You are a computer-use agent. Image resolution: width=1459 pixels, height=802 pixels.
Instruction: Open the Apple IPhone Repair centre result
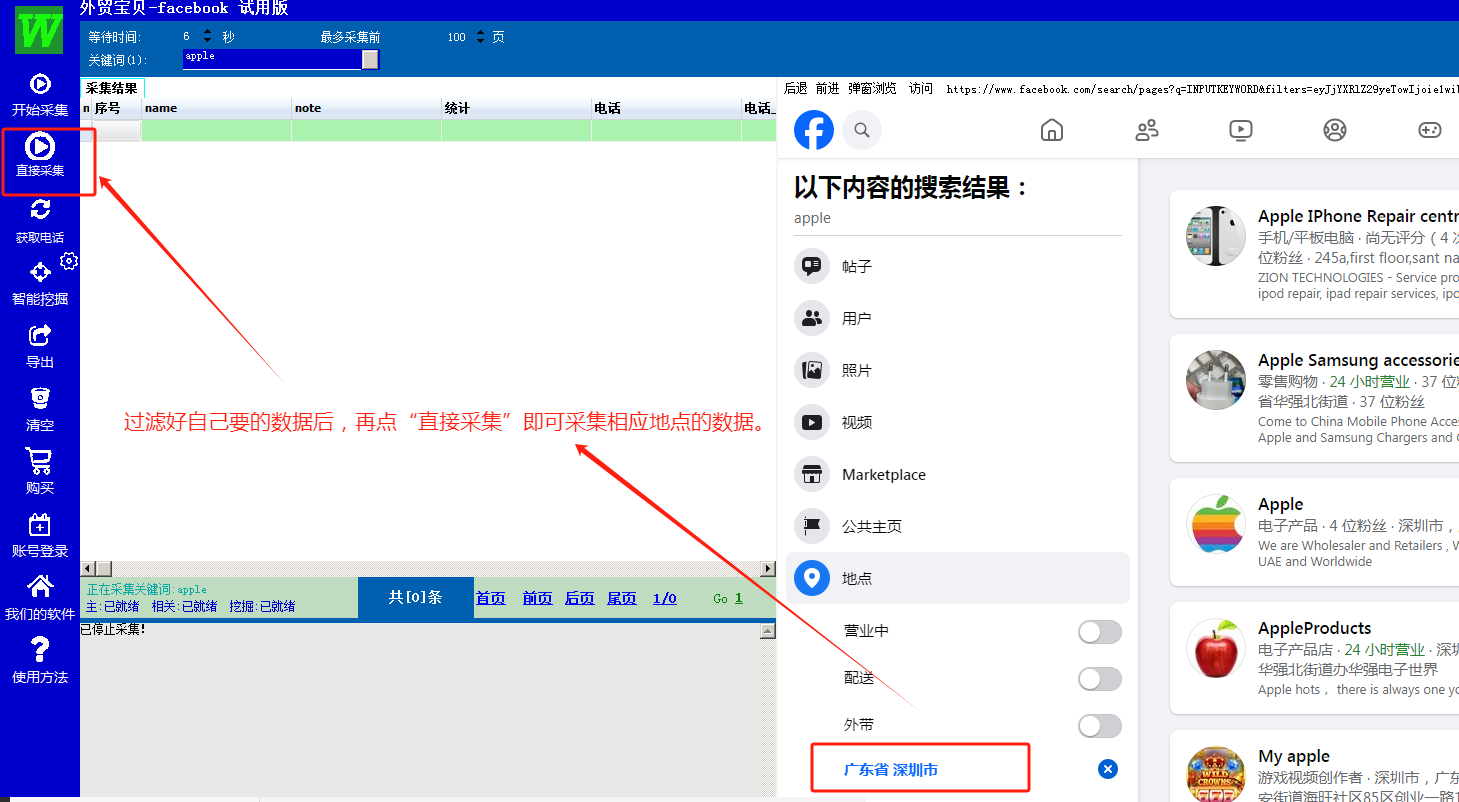point(1358,216)
